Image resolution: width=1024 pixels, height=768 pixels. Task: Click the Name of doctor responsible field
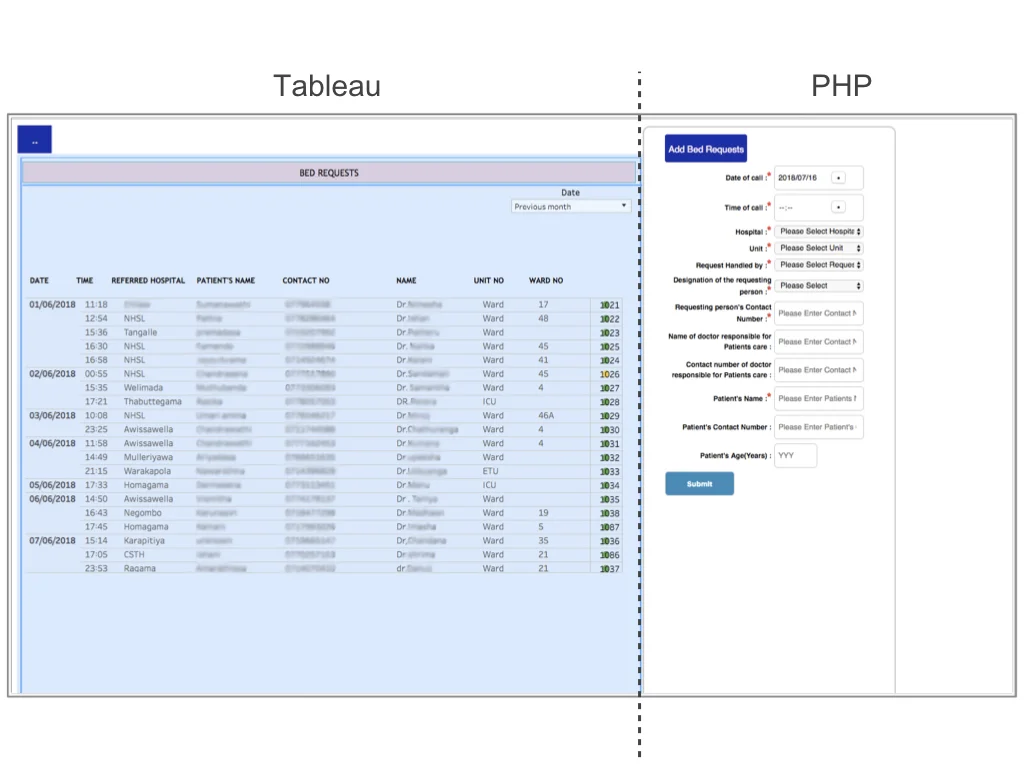click(x=818, y=342)
